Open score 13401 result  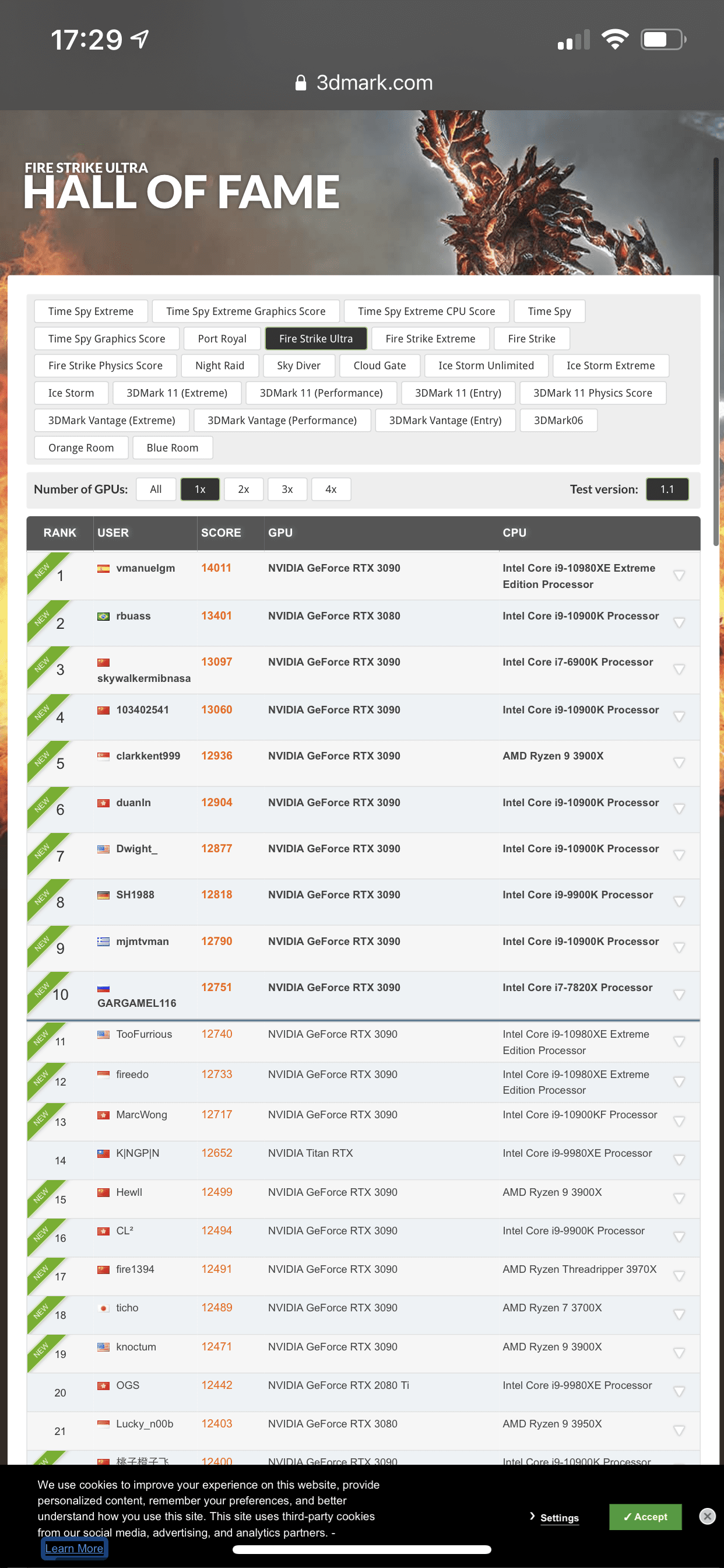[216, 615]
